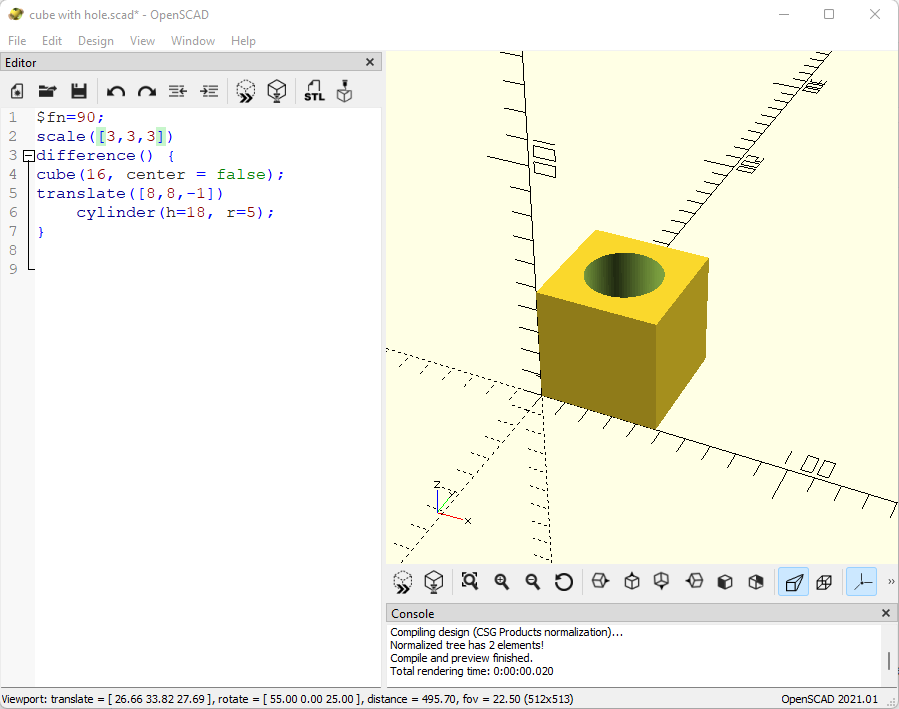Open the Design menu
Viewport: 899px width, 709px height.
(95, 41)
